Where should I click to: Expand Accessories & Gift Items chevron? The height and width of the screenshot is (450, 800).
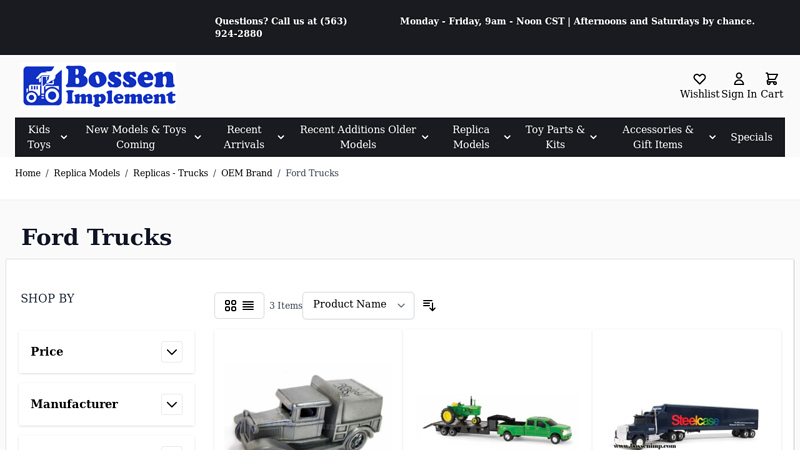click(712, 137)
